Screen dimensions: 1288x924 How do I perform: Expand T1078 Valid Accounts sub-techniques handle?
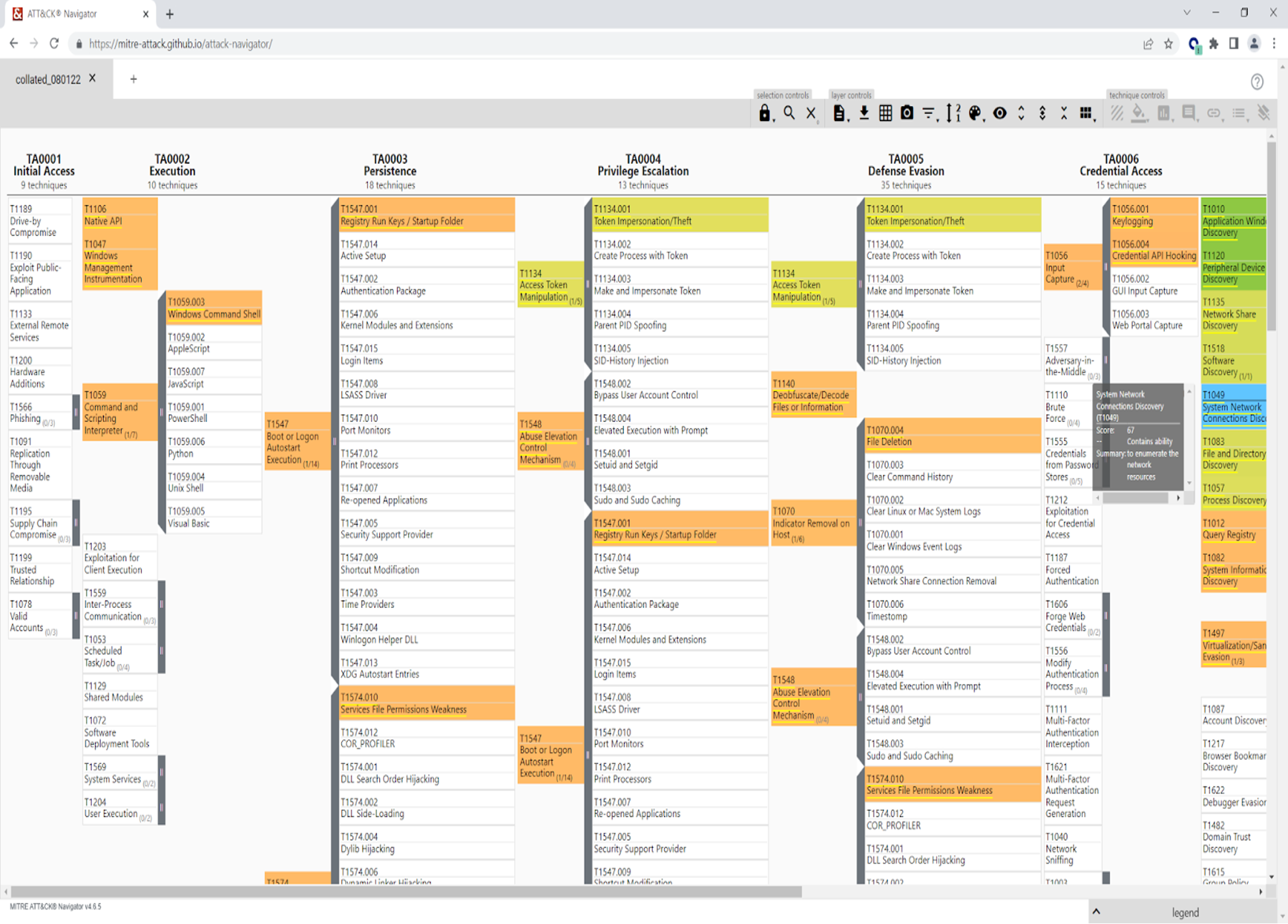[x=76, y=616]
